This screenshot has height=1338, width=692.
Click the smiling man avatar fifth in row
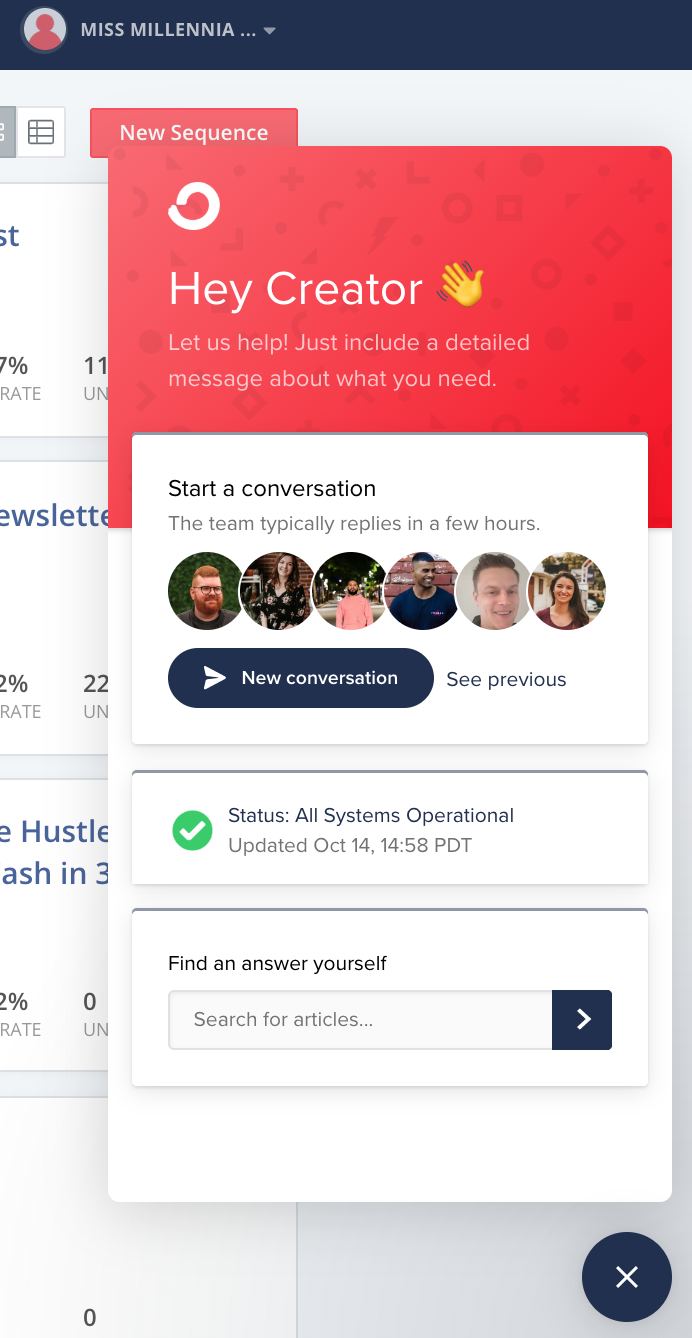494,591
